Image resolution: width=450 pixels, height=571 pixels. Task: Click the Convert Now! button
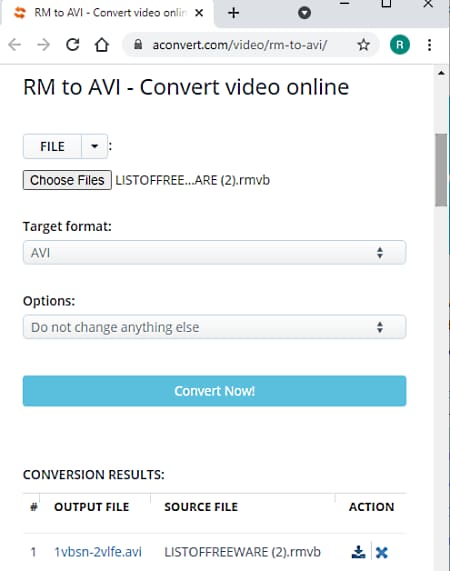click(x=214, y=391)
